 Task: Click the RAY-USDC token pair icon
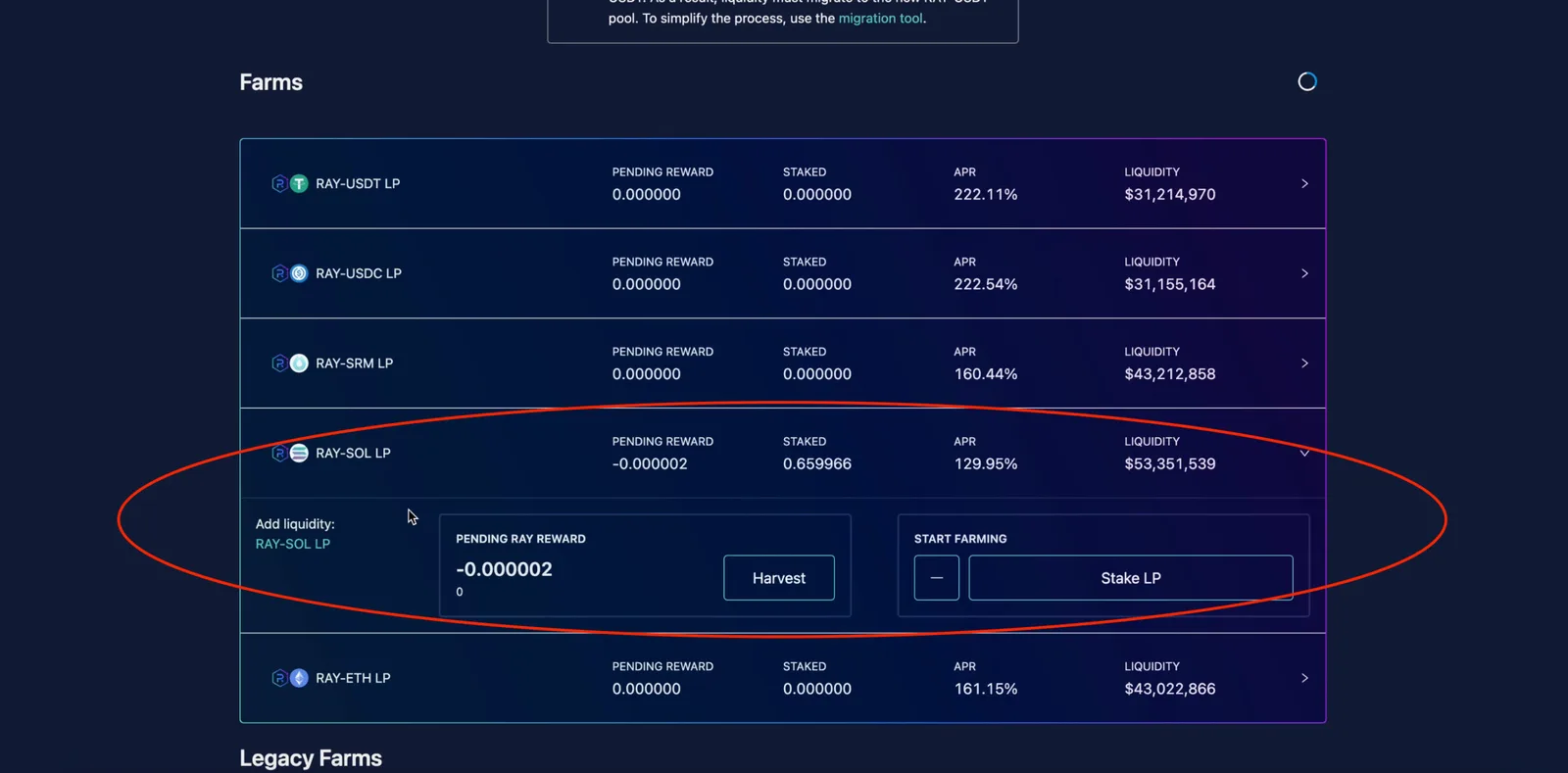tap(290, 273)
